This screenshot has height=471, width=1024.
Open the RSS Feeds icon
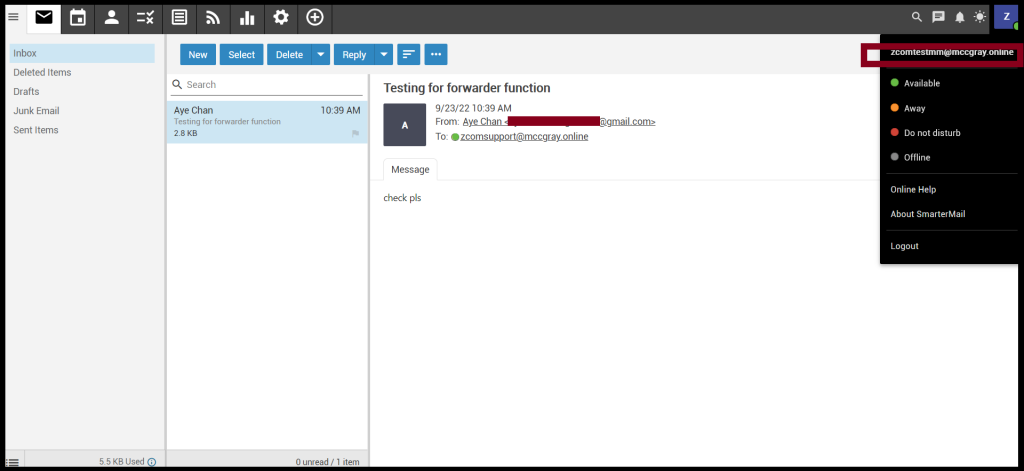[x=213, y=18]
